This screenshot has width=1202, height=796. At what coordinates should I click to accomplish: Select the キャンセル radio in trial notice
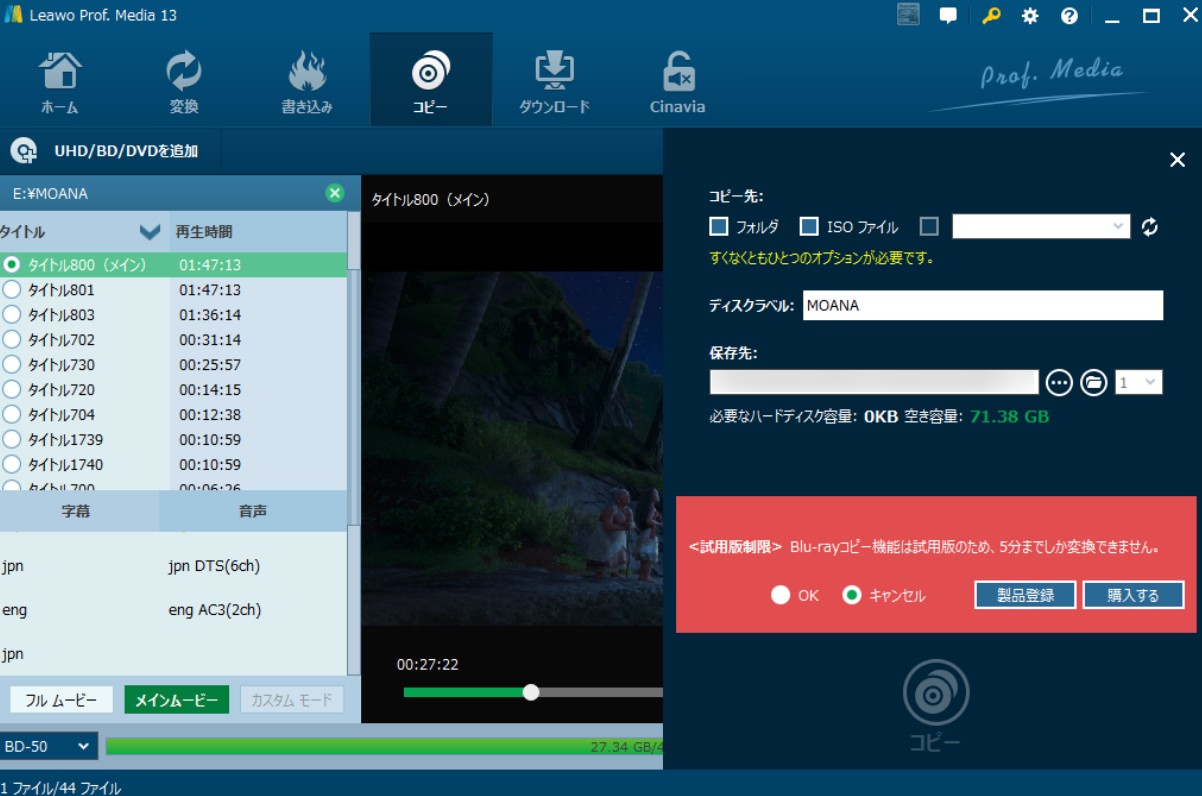pyautogui.click(x=852, y=595)
